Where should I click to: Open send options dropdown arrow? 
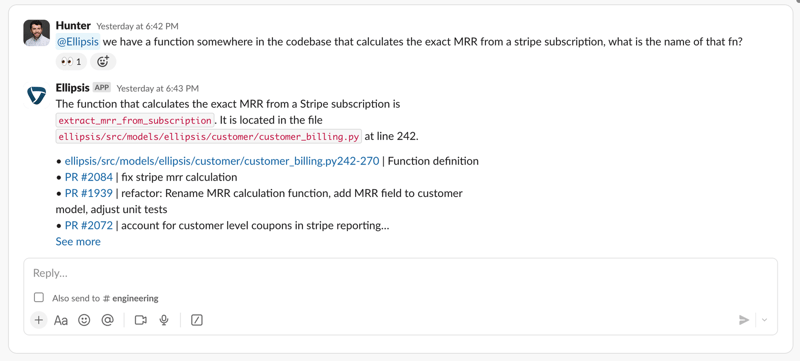coord(764,320)
